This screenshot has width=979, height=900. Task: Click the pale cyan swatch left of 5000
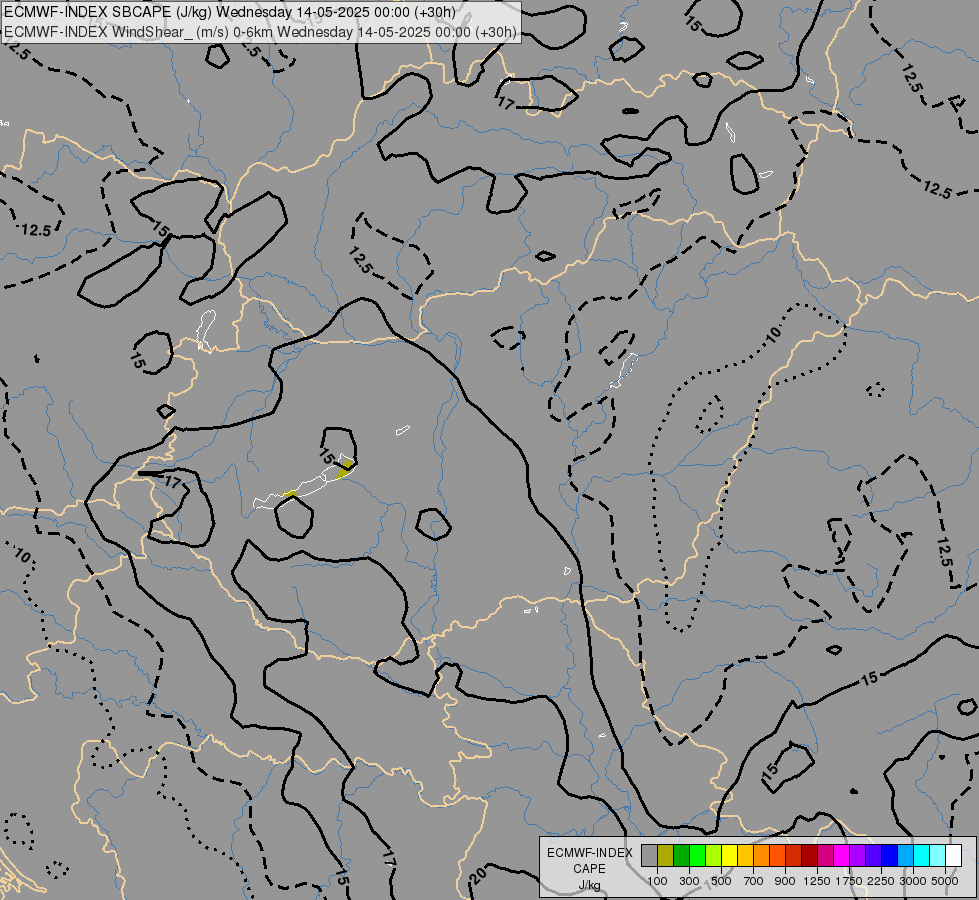[938, 856]
